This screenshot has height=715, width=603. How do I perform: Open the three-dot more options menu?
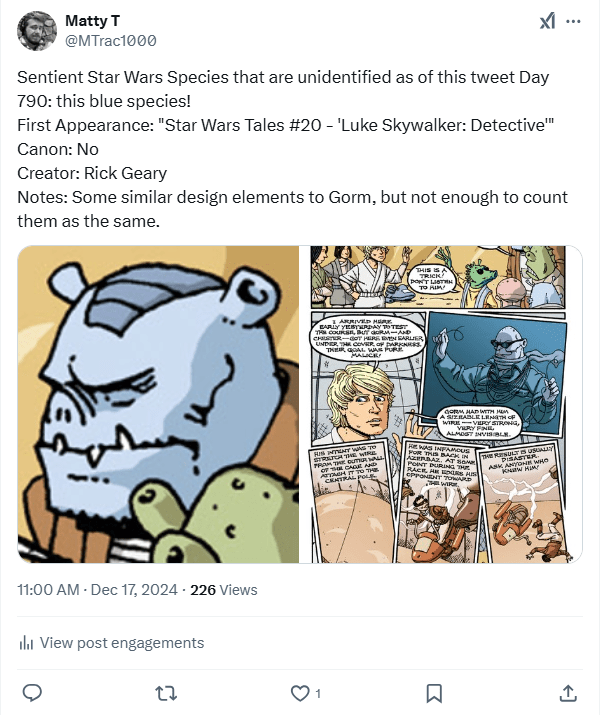click(x=573, y=22)
